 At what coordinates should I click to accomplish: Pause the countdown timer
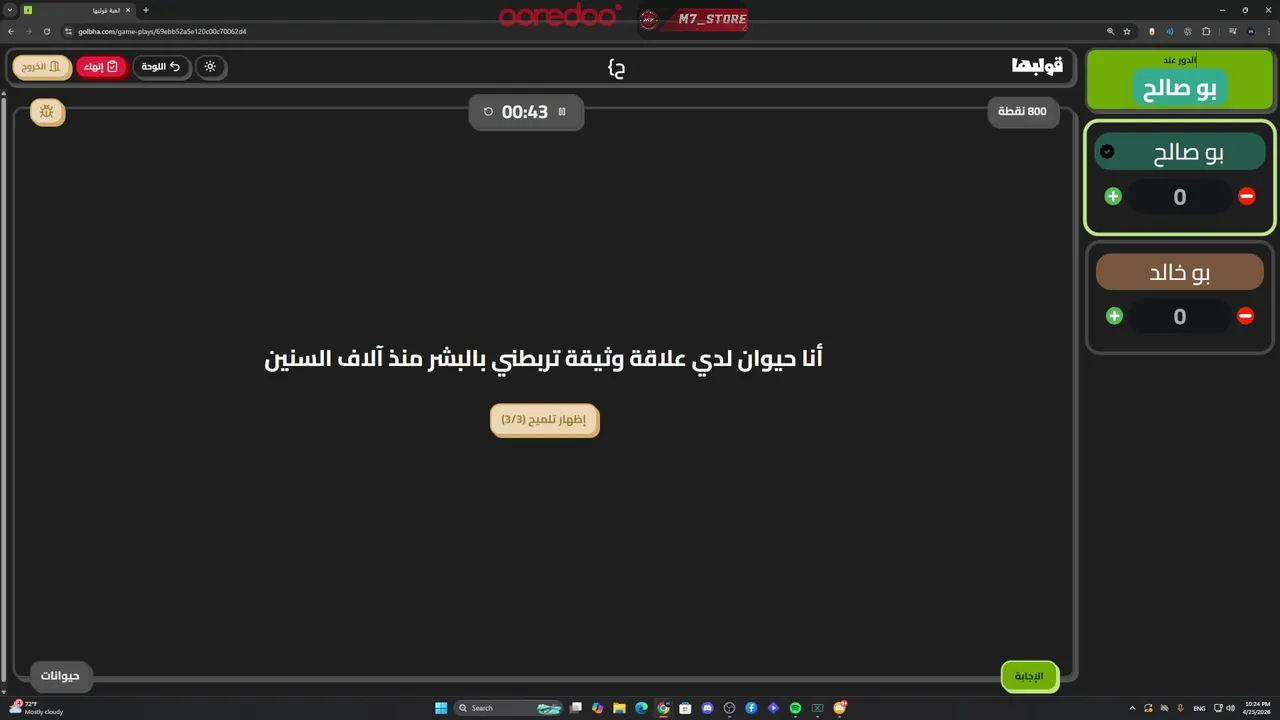click(x=562, y=112)
